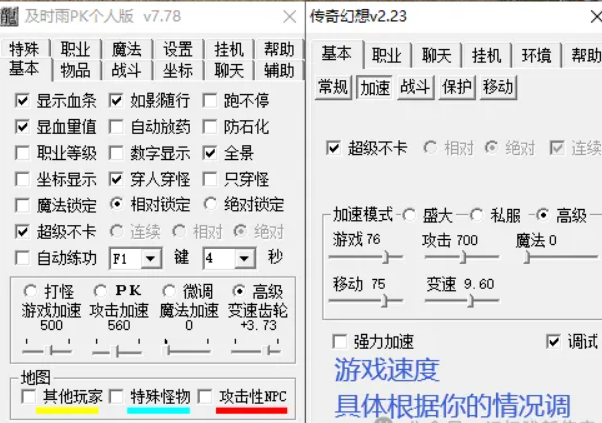Uncheck 超级不卡 in the 传奇幻想 window
The height and width of the screenshot is (423, 602).
point(333,148)
